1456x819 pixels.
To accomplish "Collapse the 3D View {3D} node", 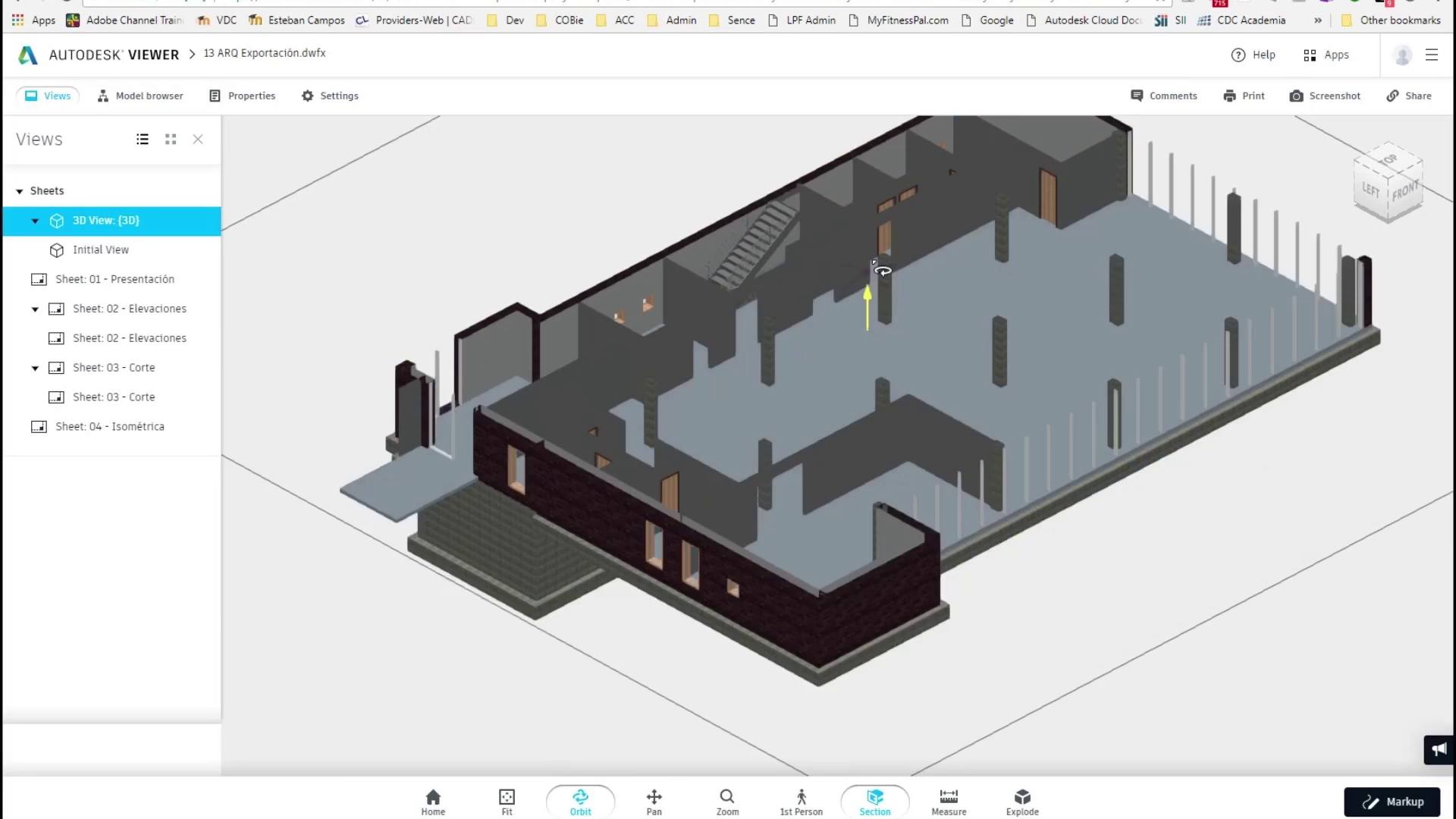I will (35, 221).
